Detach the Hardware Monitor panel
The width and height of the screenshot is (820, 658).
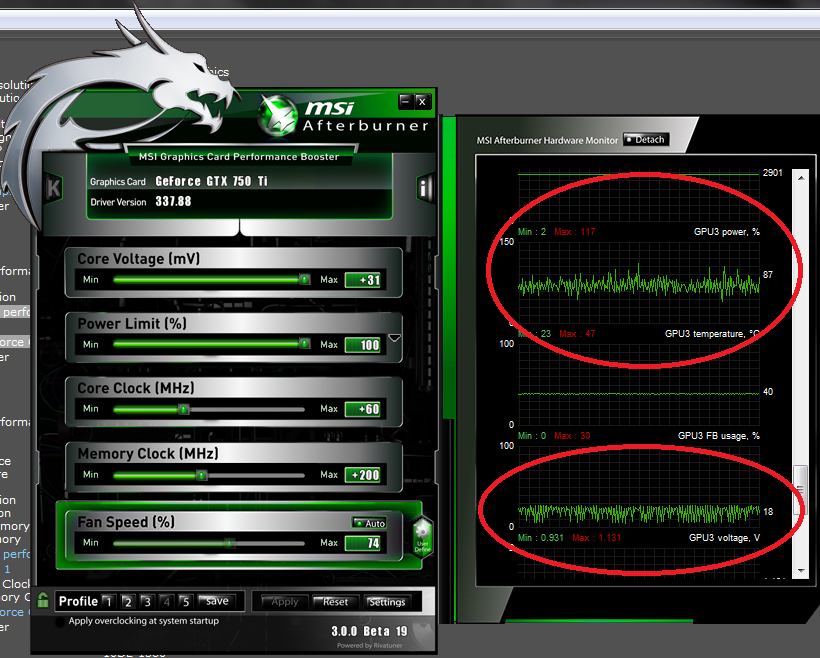click(646, 140)
